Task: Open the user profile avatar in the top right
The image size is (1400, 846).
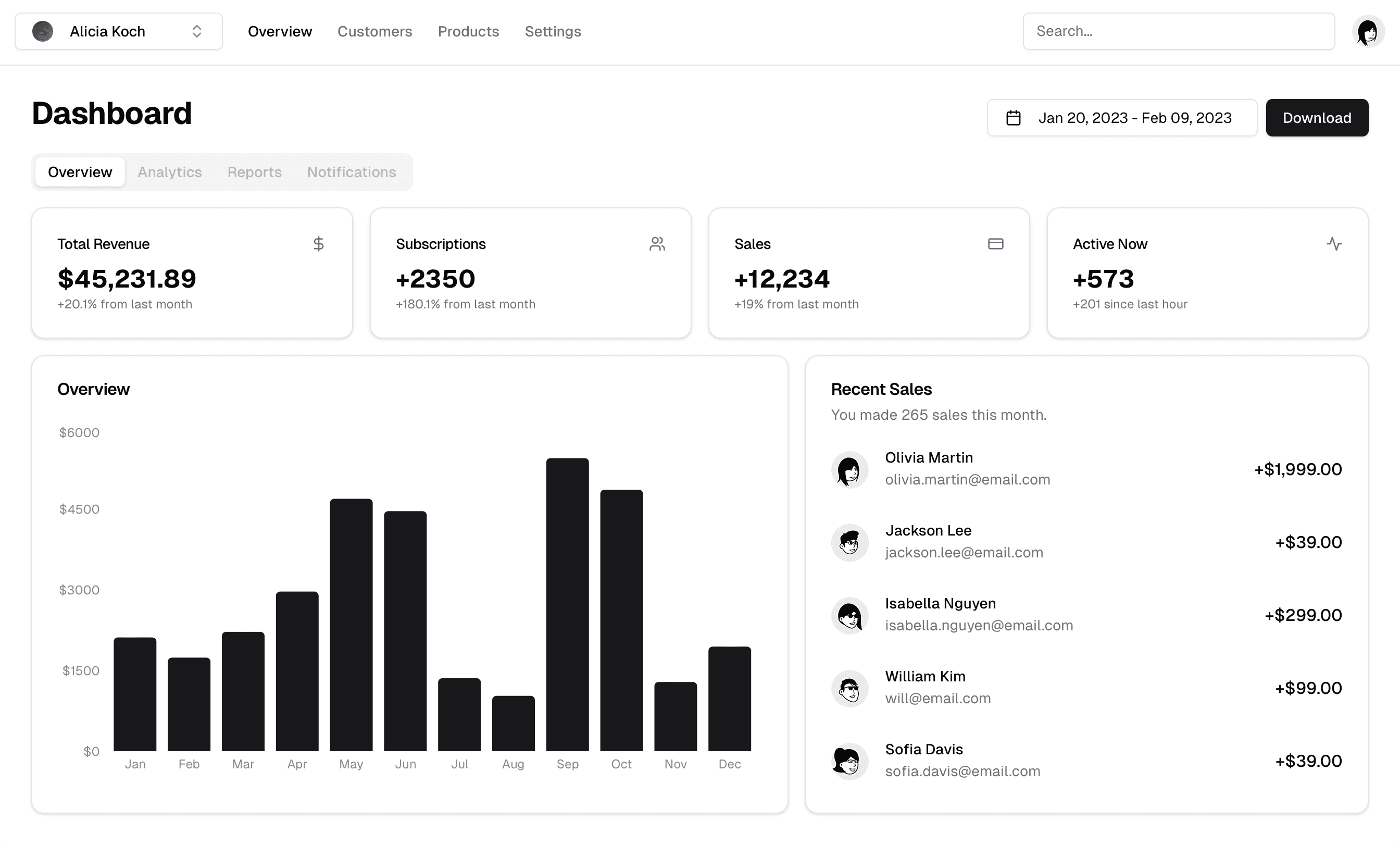Action: [1368, 31]
